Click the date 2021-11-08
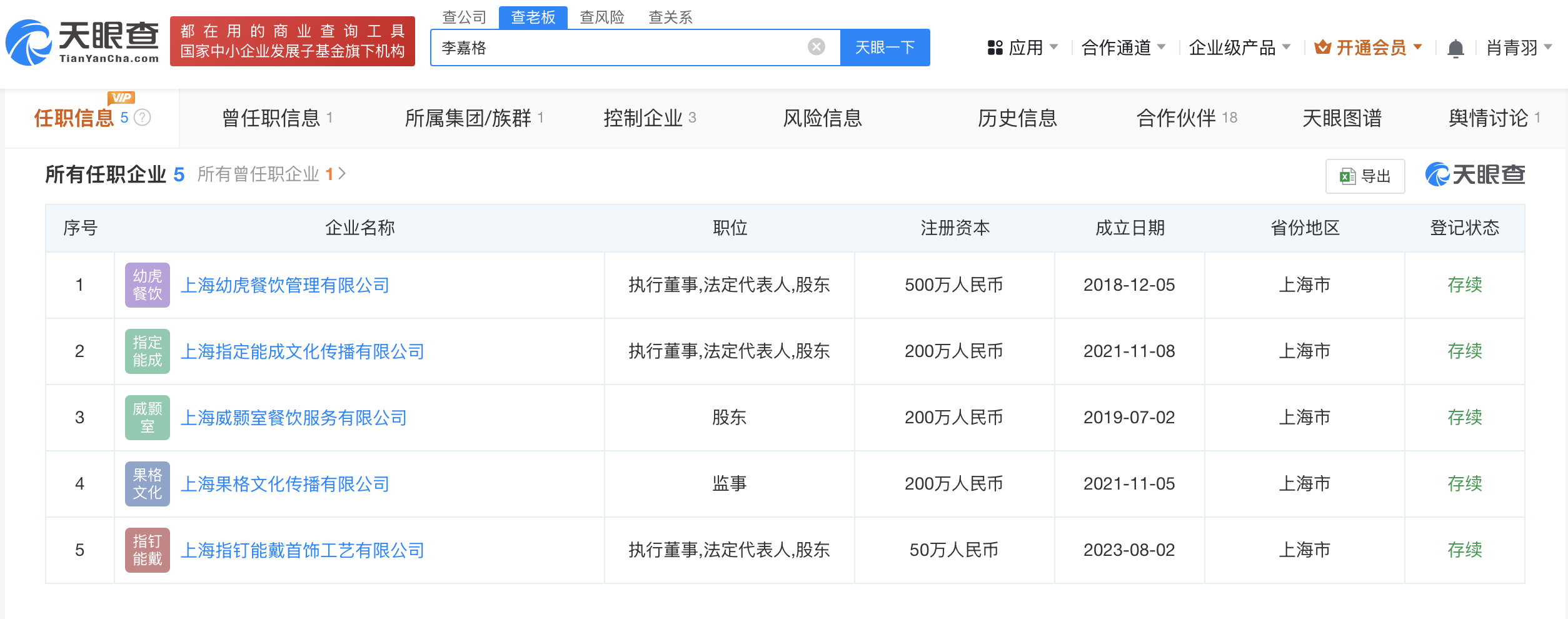 tap(1129, 351)
